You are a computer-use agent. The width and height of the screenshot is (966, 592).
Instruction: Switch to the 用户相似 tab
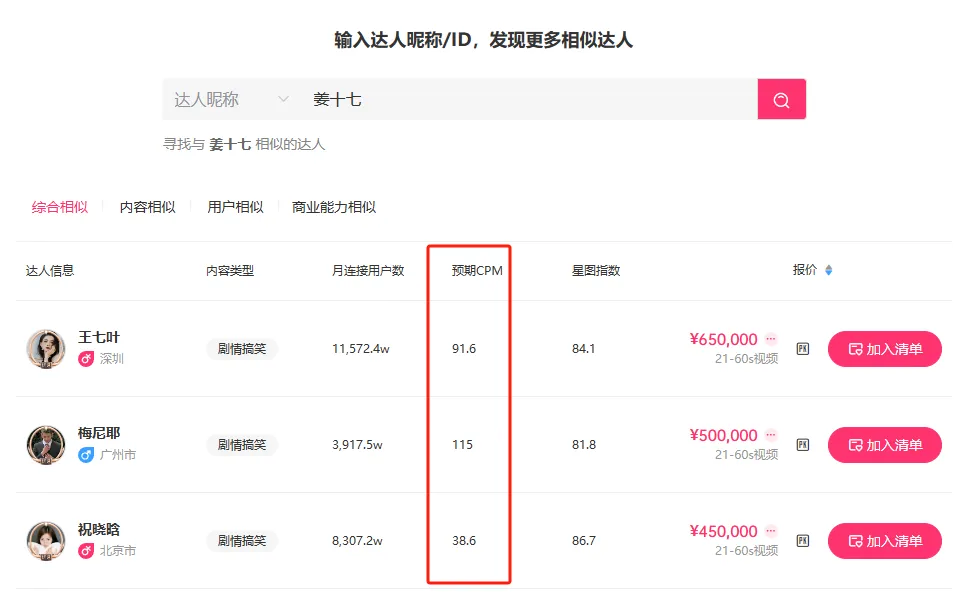(235, 207)
